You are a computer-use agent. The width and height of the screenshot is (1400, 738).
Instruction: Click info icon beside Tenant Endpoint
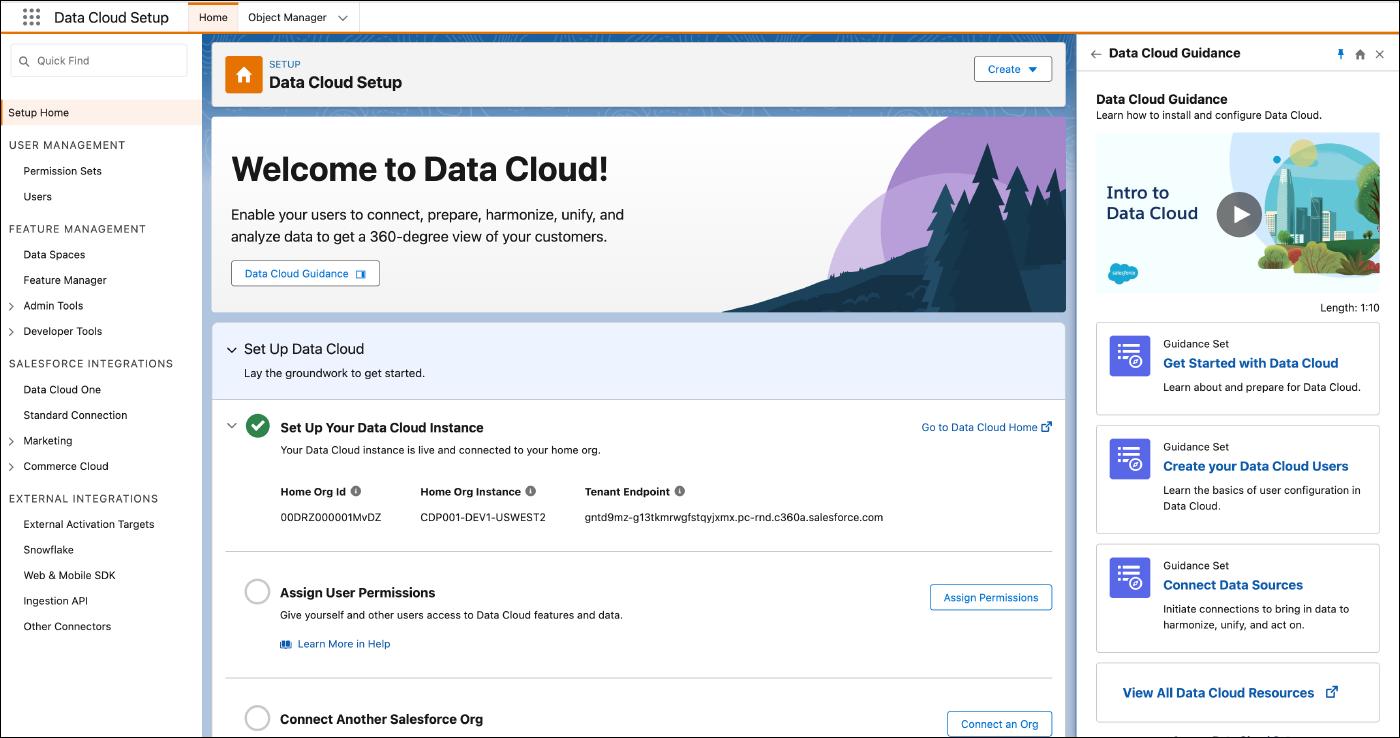coord(680,492)
